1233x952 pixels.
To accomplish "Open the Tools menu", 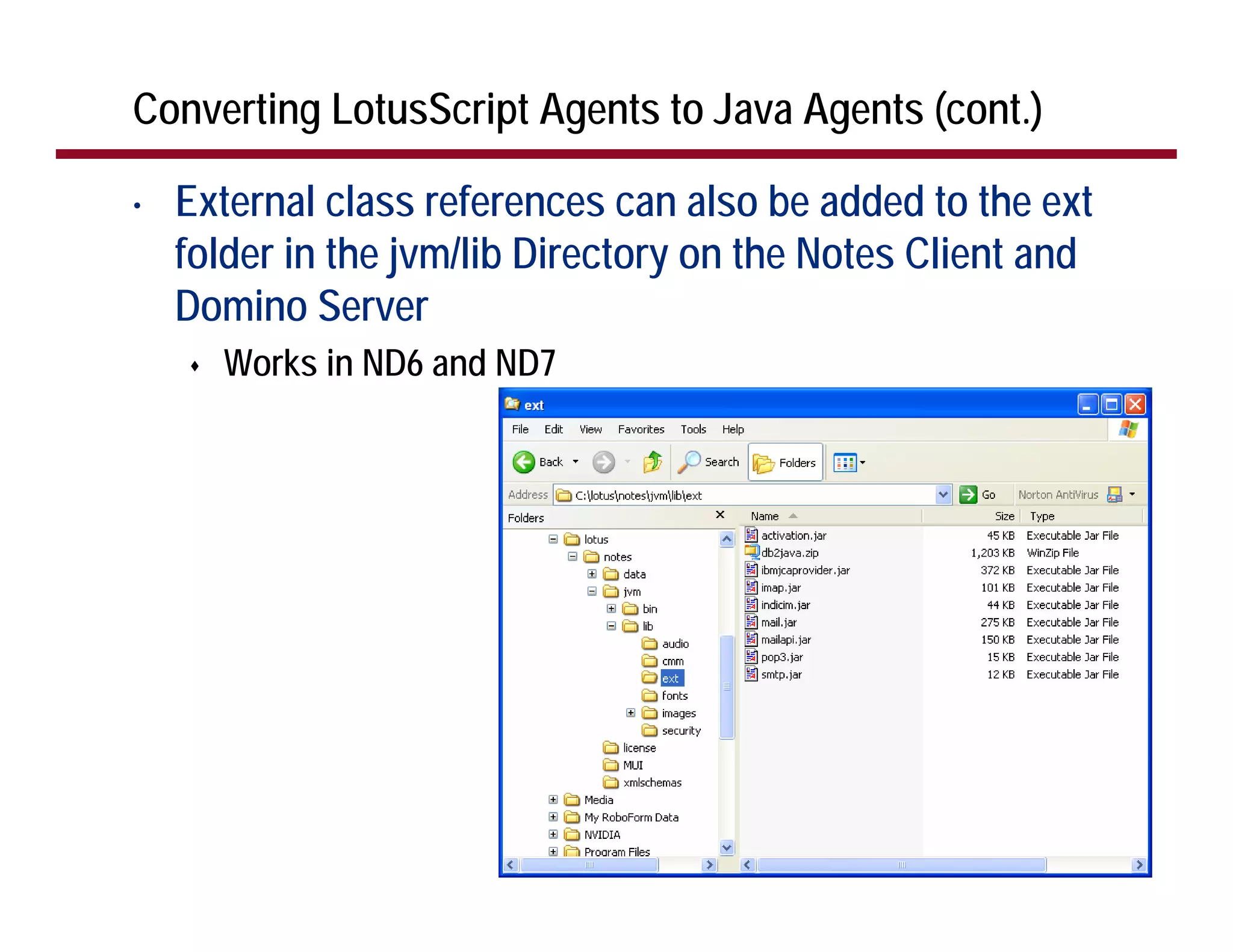I will coord(693,429).
